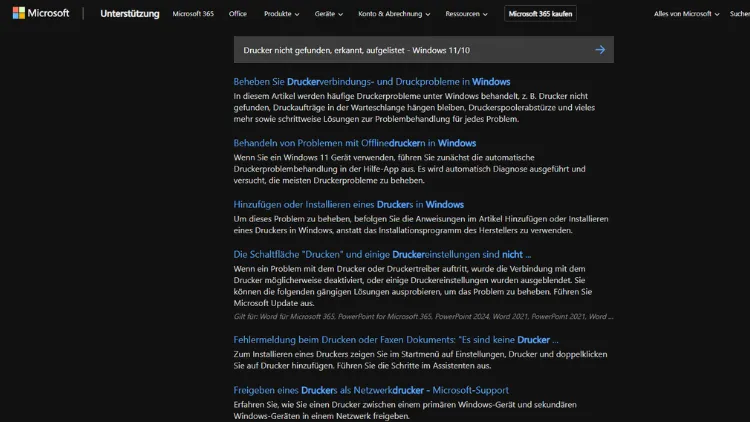This screenshot has width=750, height=422.
Task: Click the Microsoft 365 kaufen button
Action: coord(540,14)
